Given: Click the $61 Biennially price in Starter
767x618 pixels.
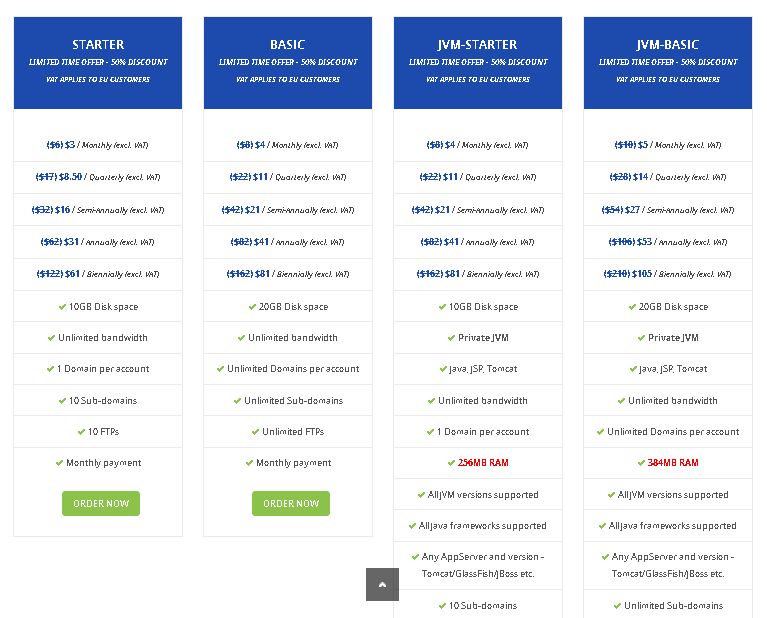Looking at the screenshot, I should tap(72, 274).
